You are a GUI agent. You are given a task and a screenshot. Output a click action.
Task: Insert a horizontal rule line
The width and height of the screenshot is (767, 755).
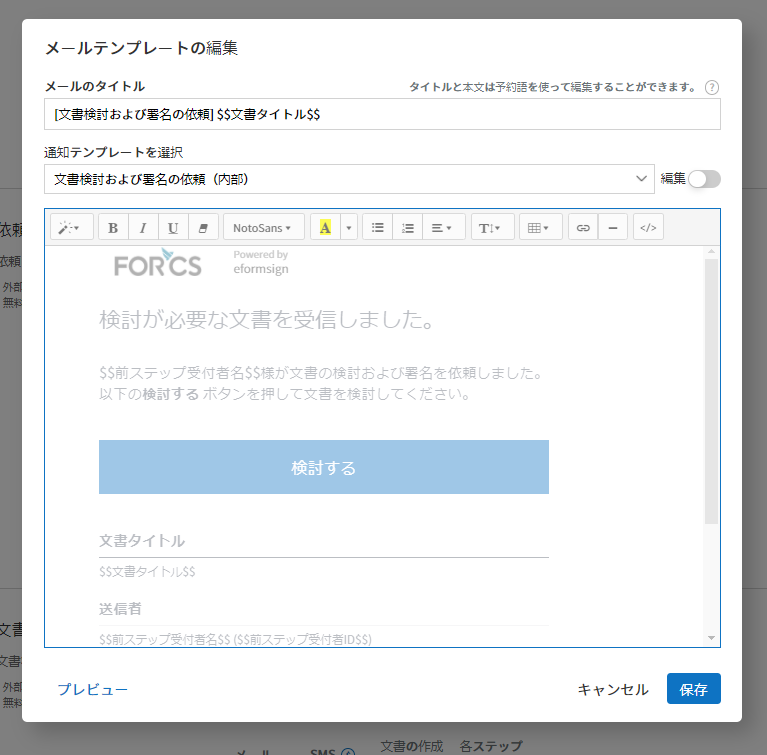[x=612, y=228]
